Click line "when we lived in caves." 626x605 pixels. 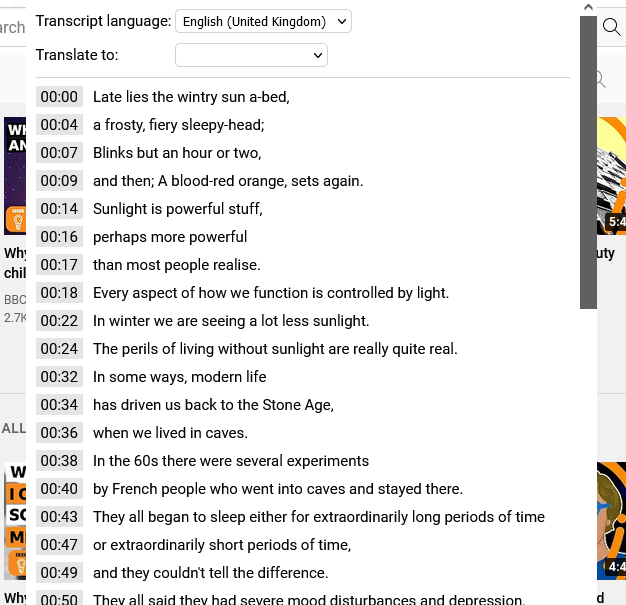(170, 433)
